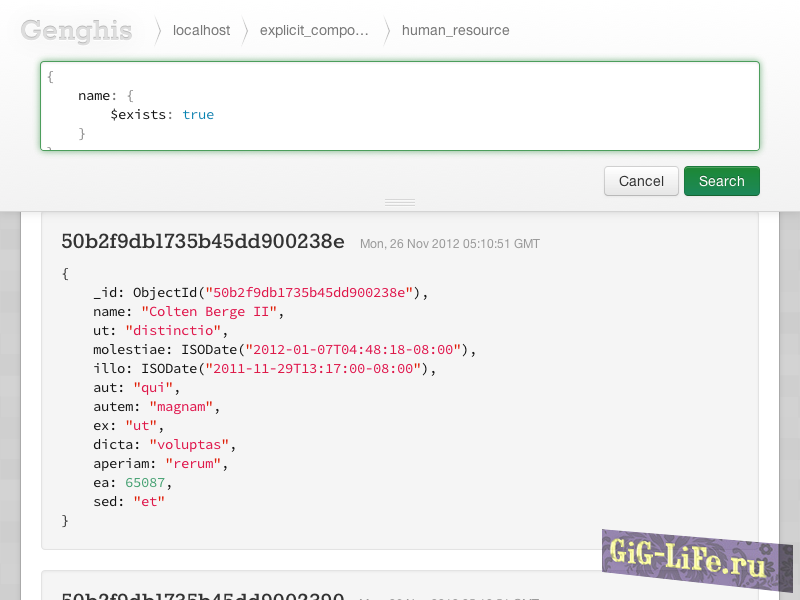Open the explicit_compo… database breadcrumb
The width and height of the screenshot is (800, 600).
[313, 30]
